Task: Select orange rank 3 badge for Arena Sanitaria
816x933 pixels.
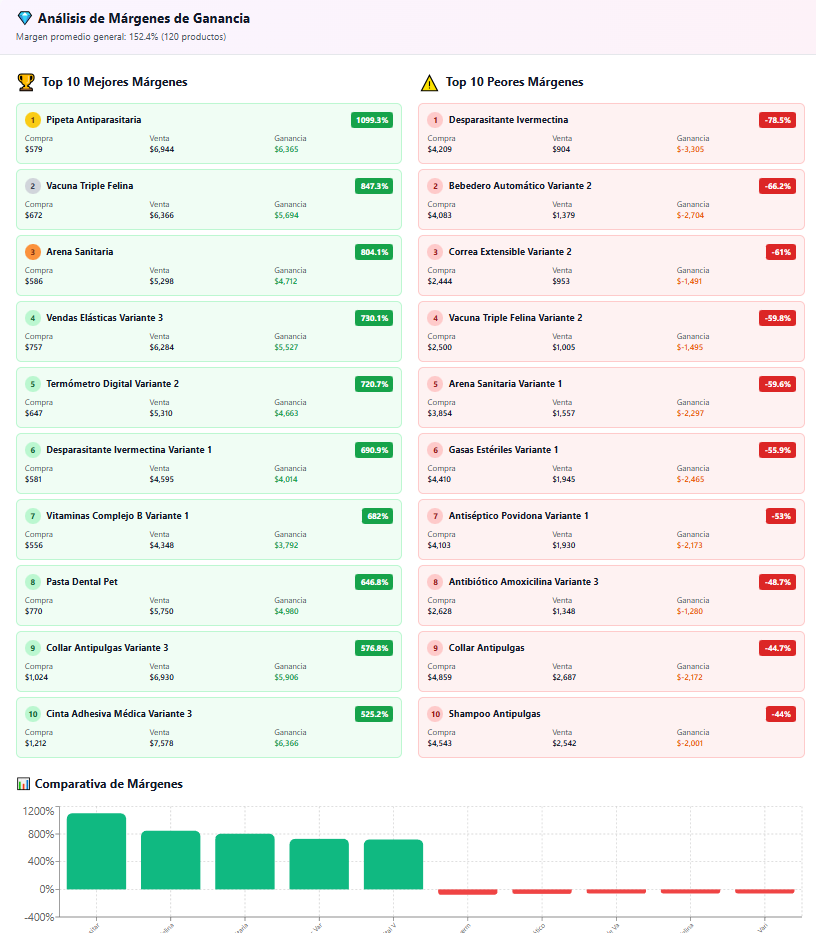Action: pyautogui.click(x=33, y=252)
